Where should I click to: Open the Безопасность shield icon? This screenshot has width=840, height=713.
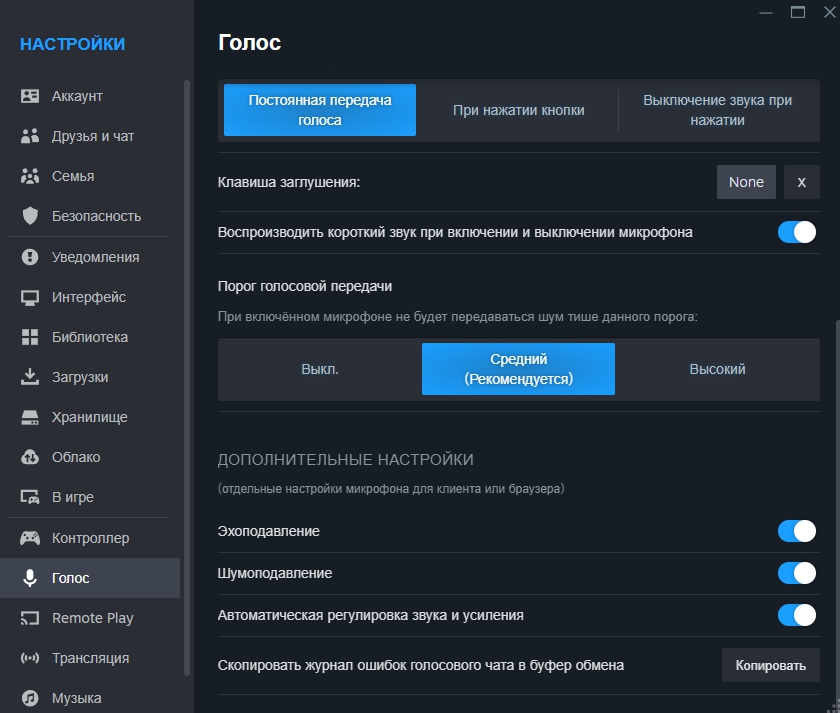30,216
